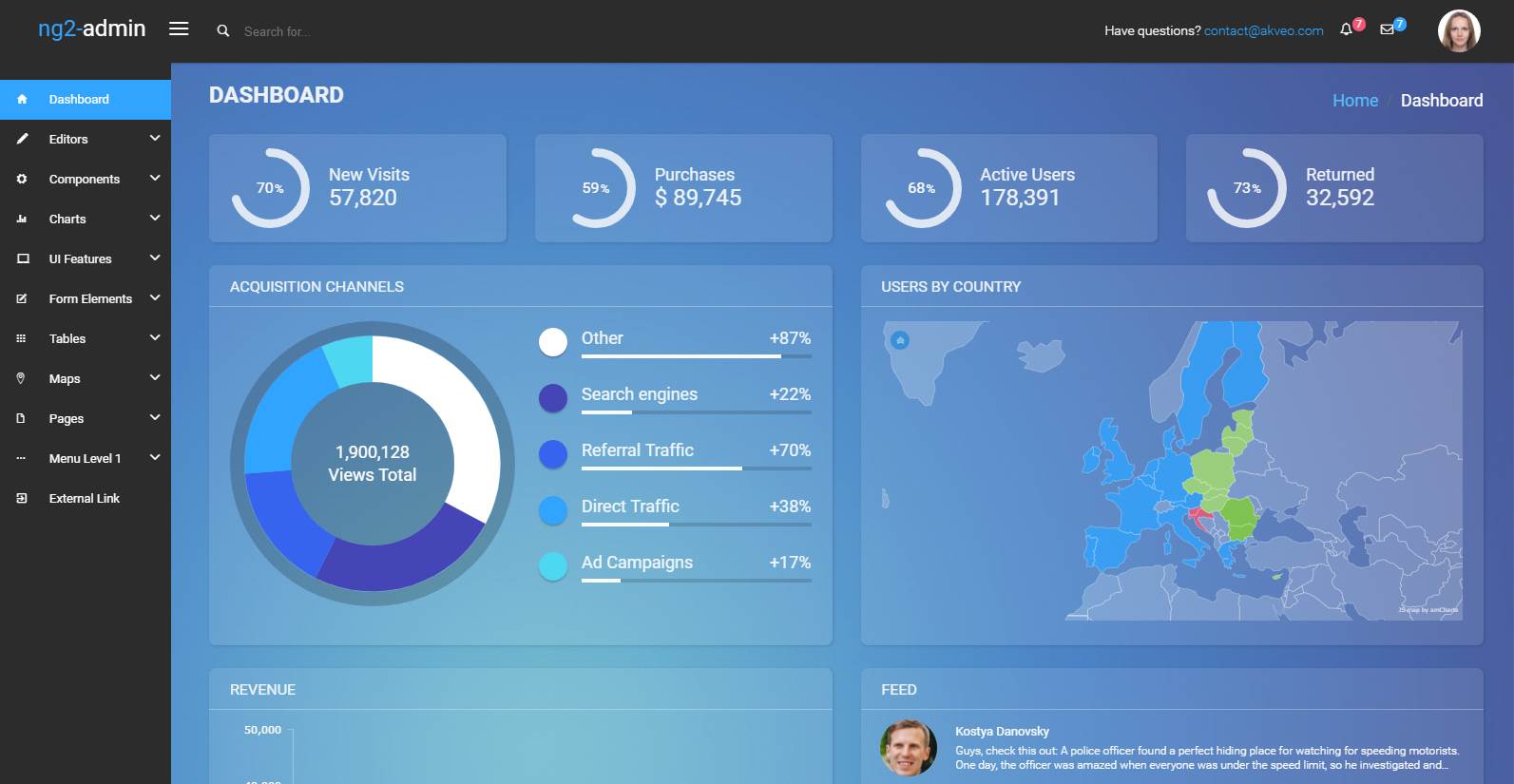Expand the Components menu chevron

coord(155,179)
